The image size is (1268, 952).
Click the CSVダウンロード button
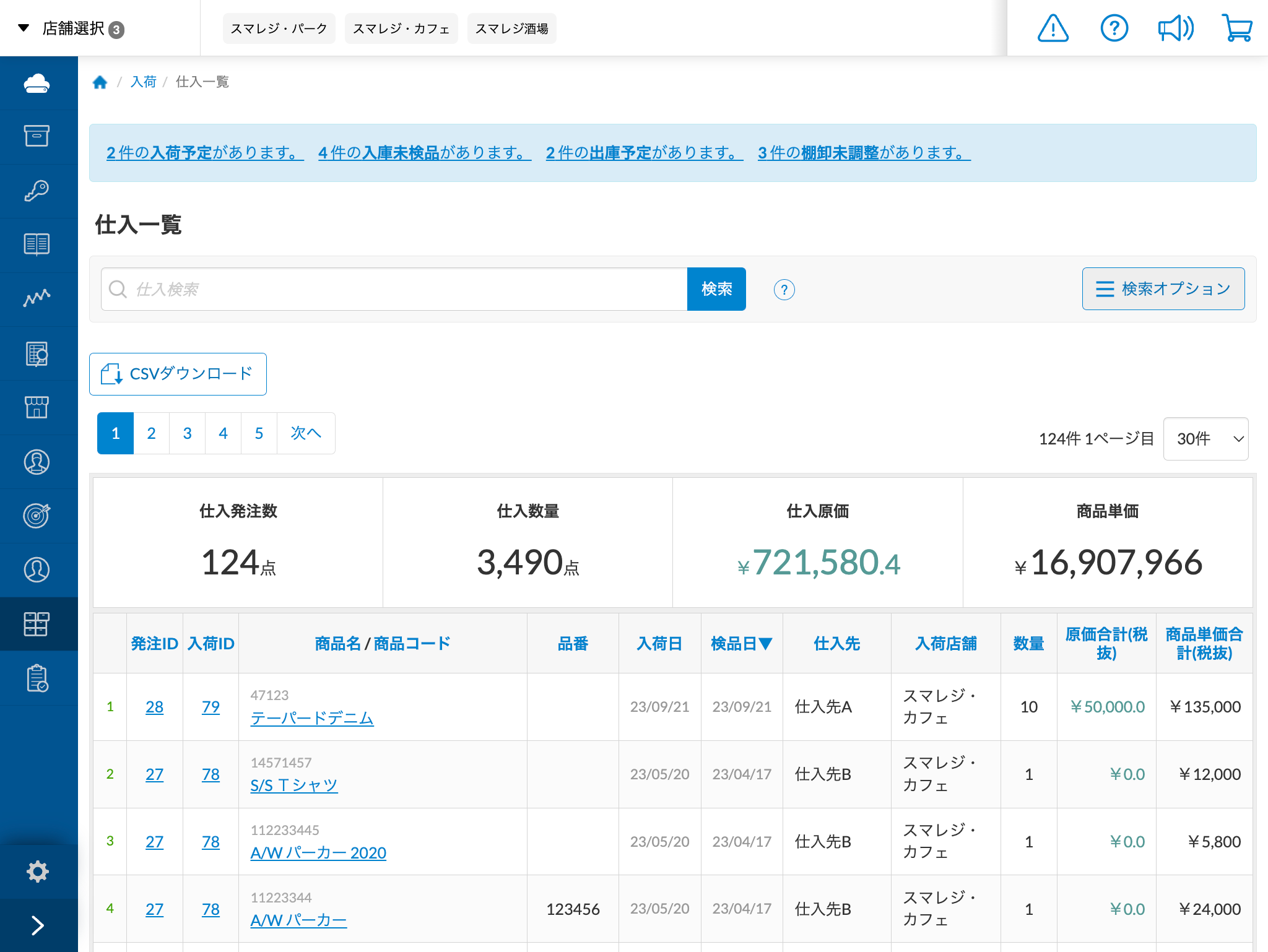(x=178, y=374)
